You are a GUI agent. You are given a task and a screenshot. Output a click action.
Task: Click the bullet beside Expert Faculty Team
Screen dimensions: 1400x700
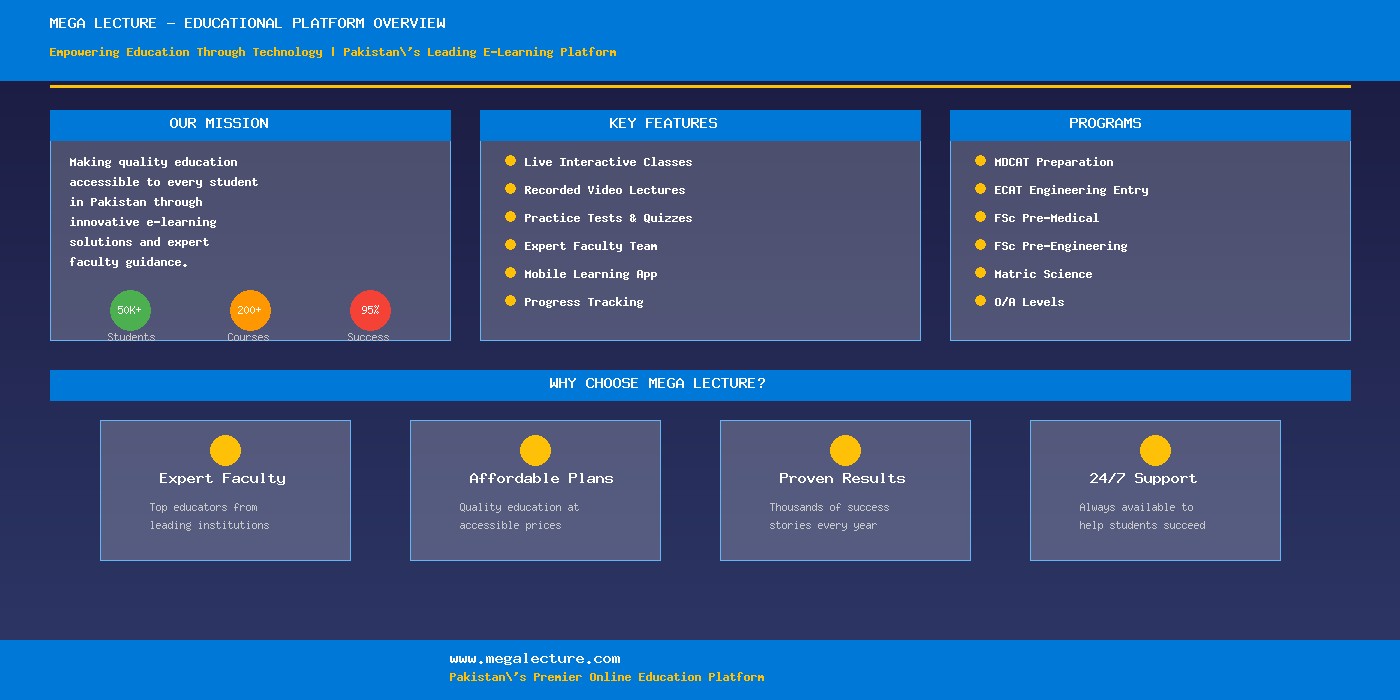[510, 245]
